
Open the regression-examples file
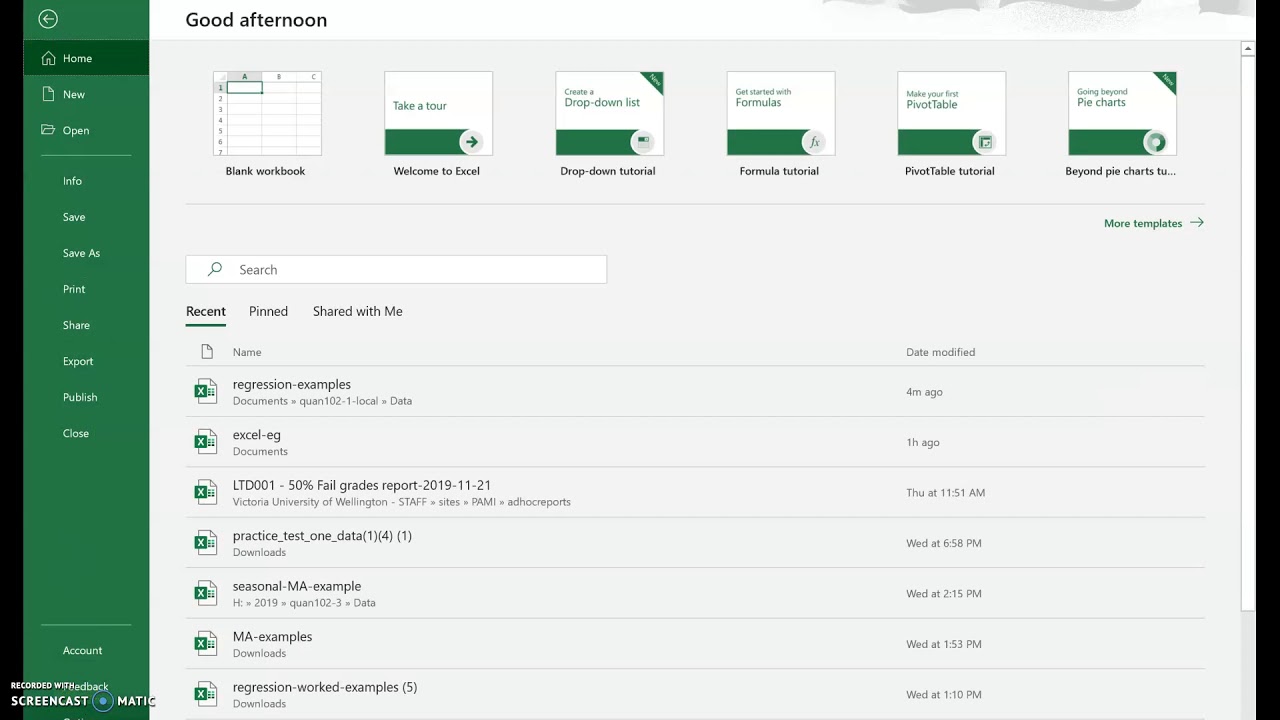pos(695,392)
